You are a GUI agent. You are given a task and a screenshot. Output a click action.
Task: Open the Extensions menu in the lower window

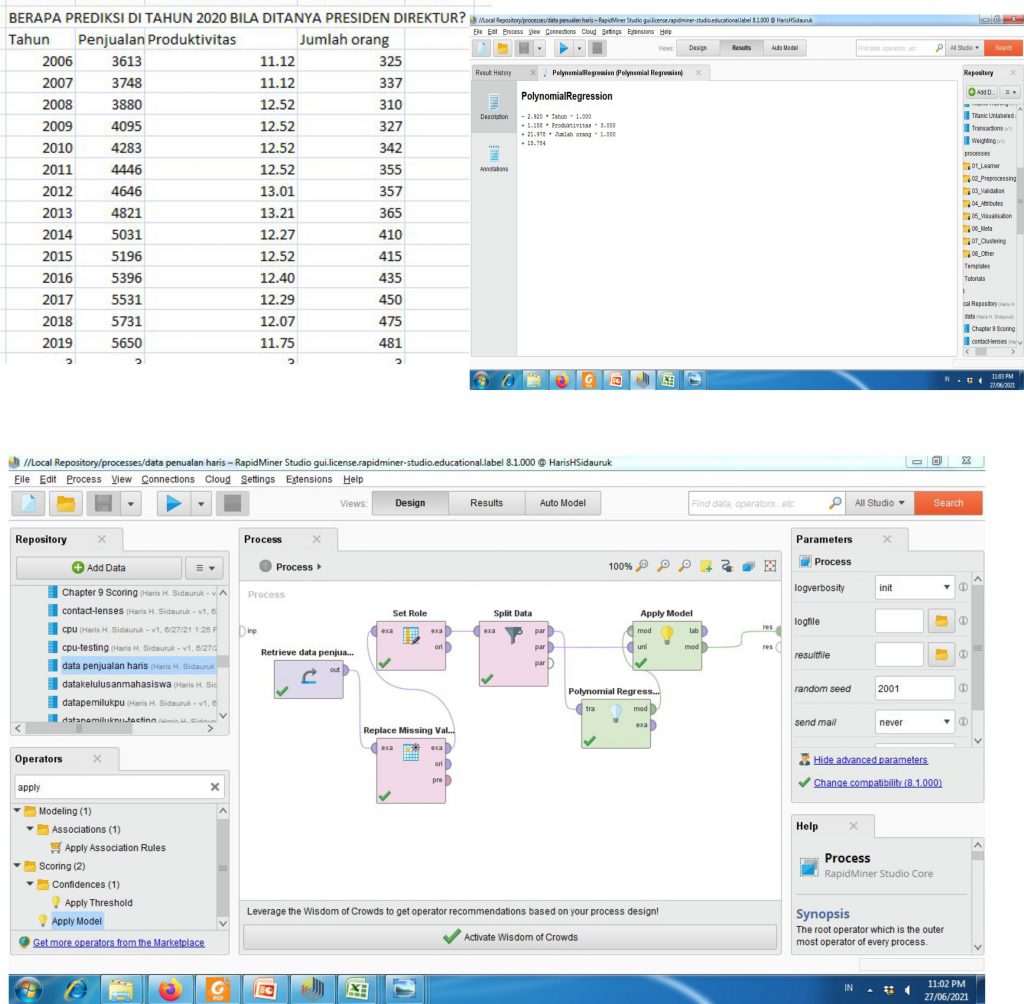point(309,479)
